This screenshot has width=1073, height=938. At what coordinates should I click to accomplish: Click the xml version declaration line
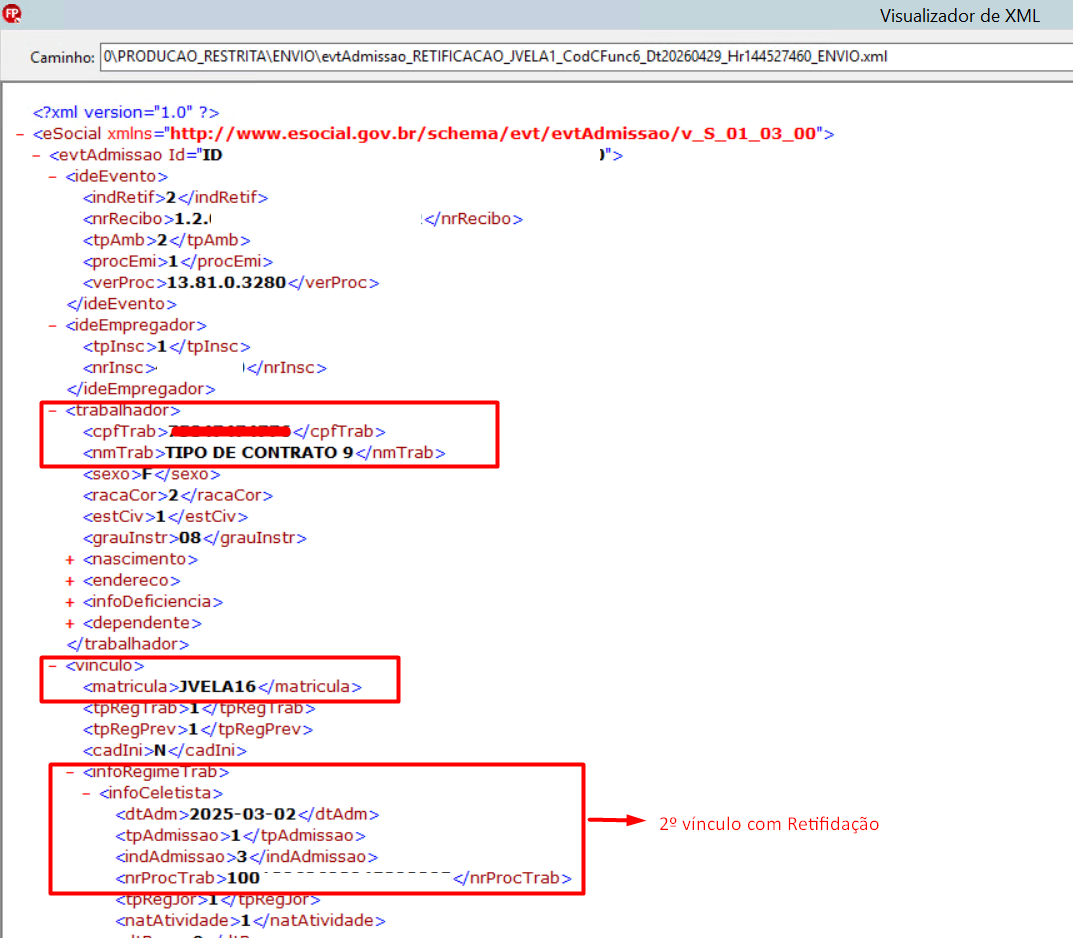coord(126,112)
